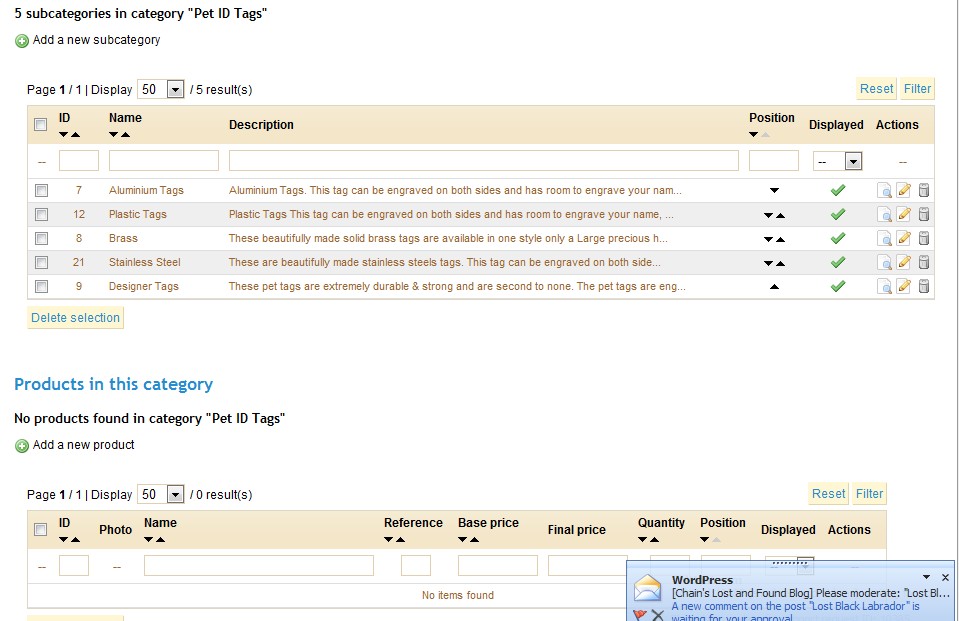Toggle displayed status checkmark for Plastic Tags
This screenshot has height=621, width=959.
pos(838,214)
